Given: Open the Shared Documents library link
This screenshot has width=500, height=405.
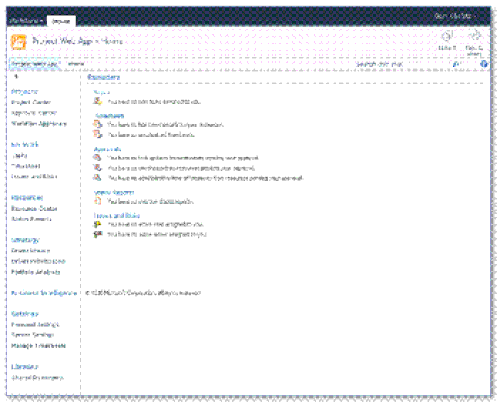Looking at the screenshot, I should tap(37, 378).
